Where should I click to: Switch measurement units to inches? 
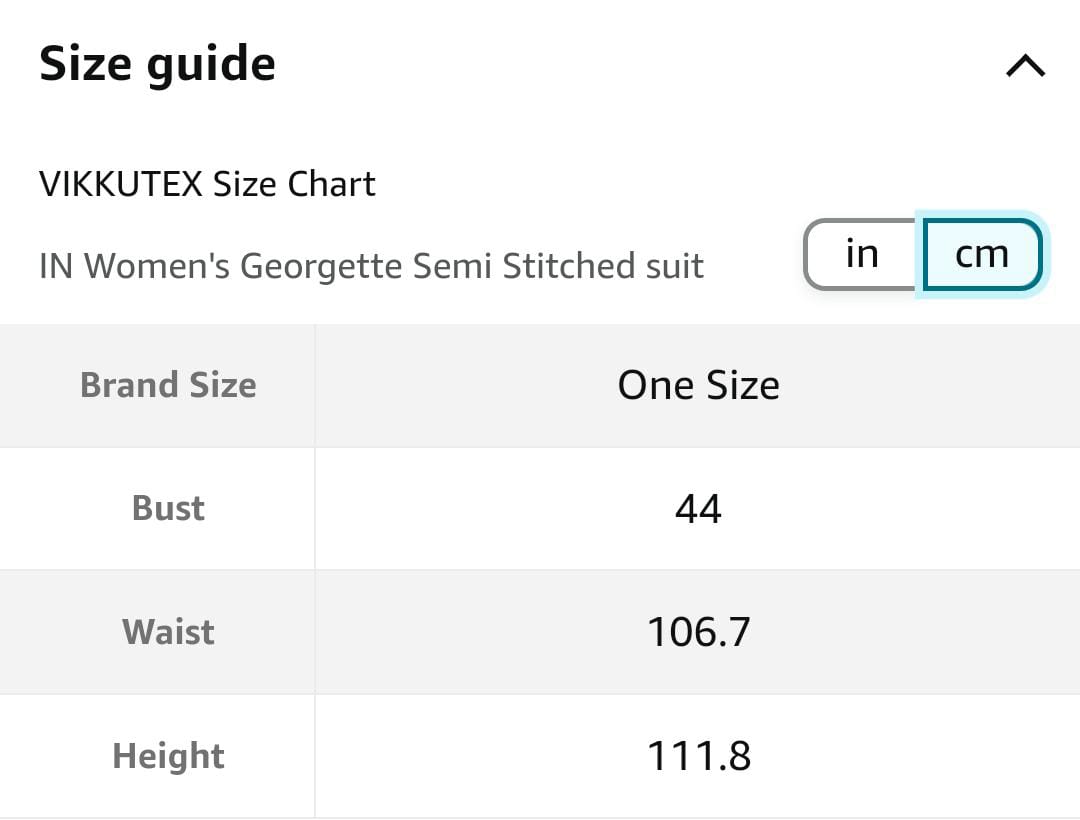(x=861, y=254)
